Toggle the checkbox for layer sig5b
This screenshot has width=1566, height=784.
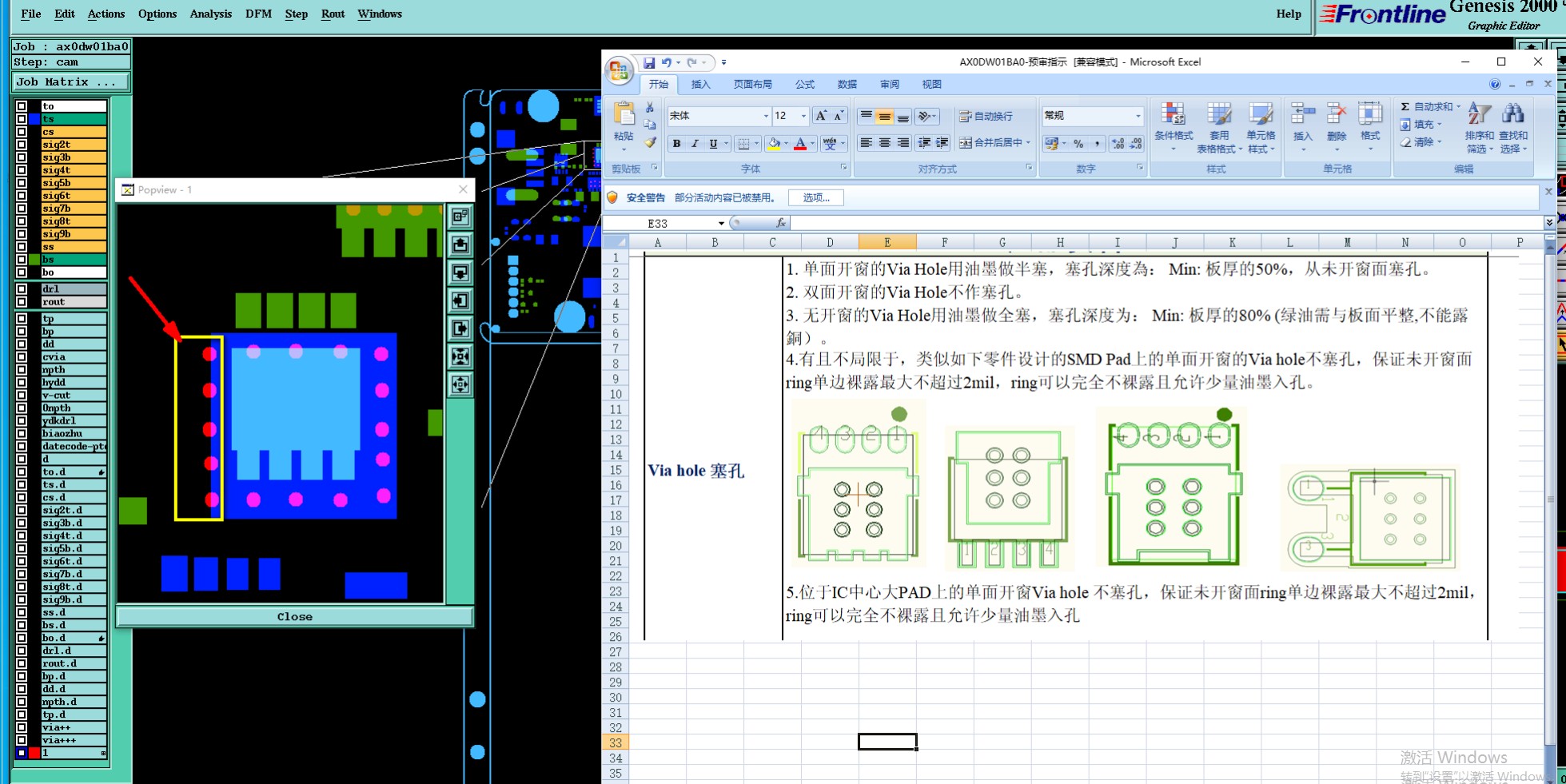pos(22,183)
